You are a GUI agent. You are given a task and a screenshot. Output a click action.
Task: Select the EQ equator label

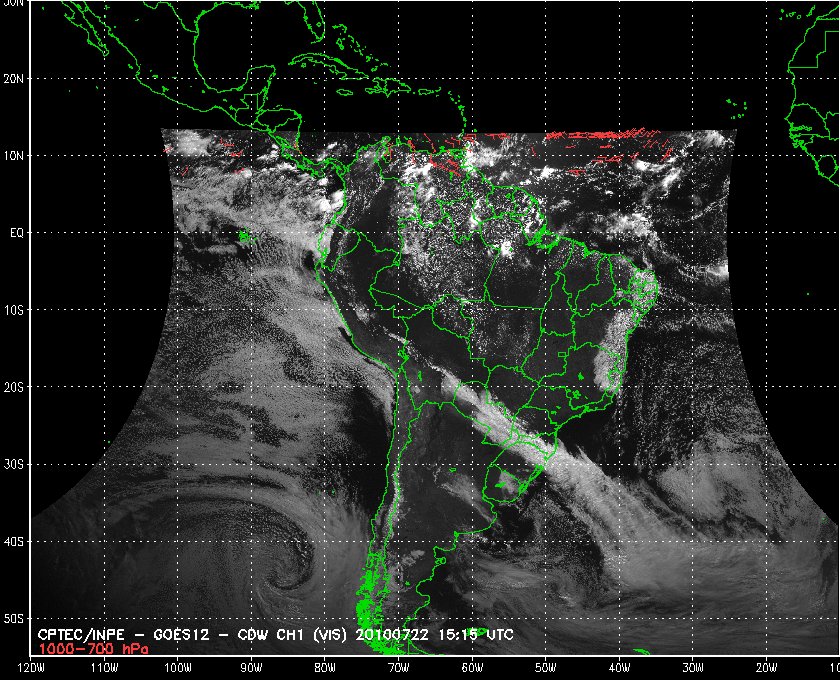pyautogui.click(x=17, y=233)
